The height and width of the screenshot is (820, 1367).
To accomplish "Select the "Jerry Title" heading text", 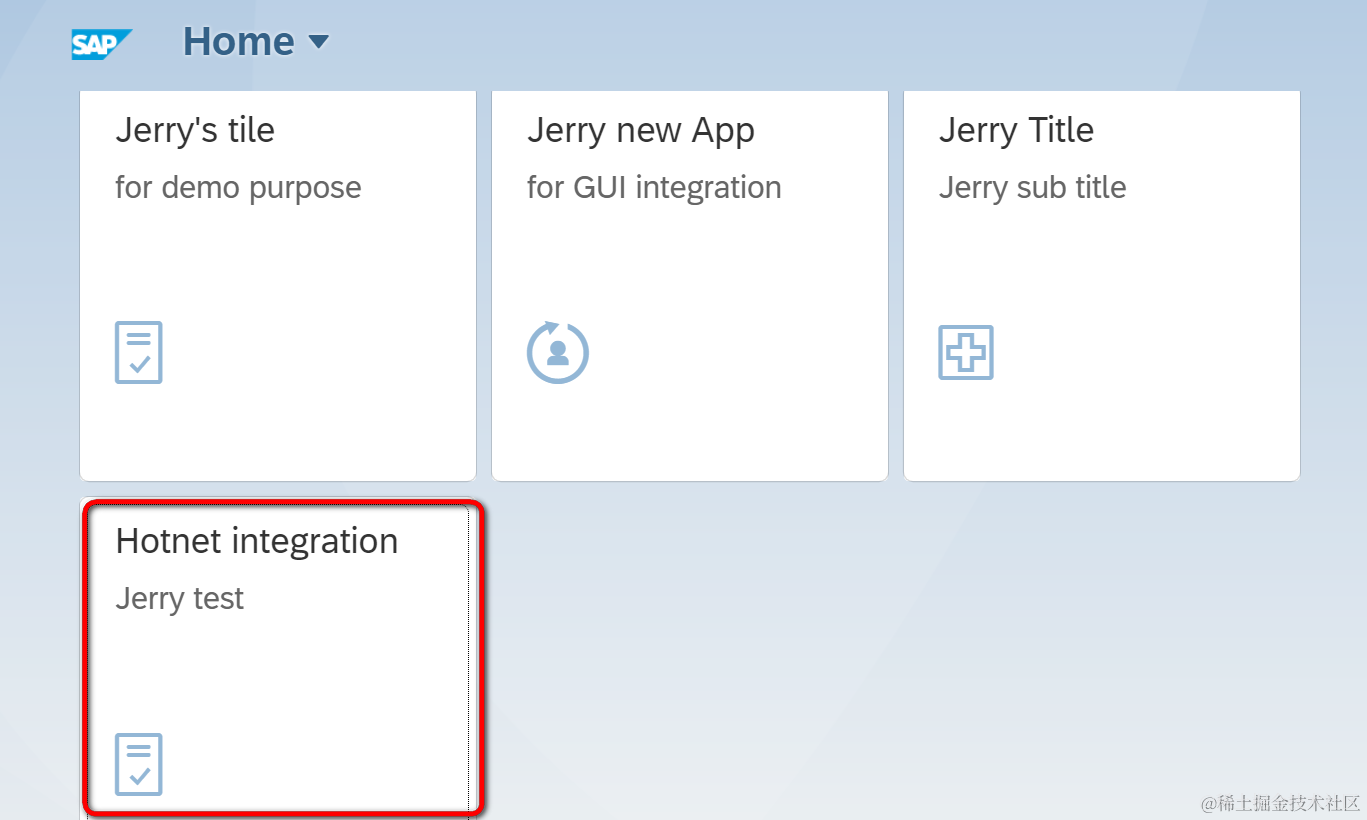I will [1016, 130].
